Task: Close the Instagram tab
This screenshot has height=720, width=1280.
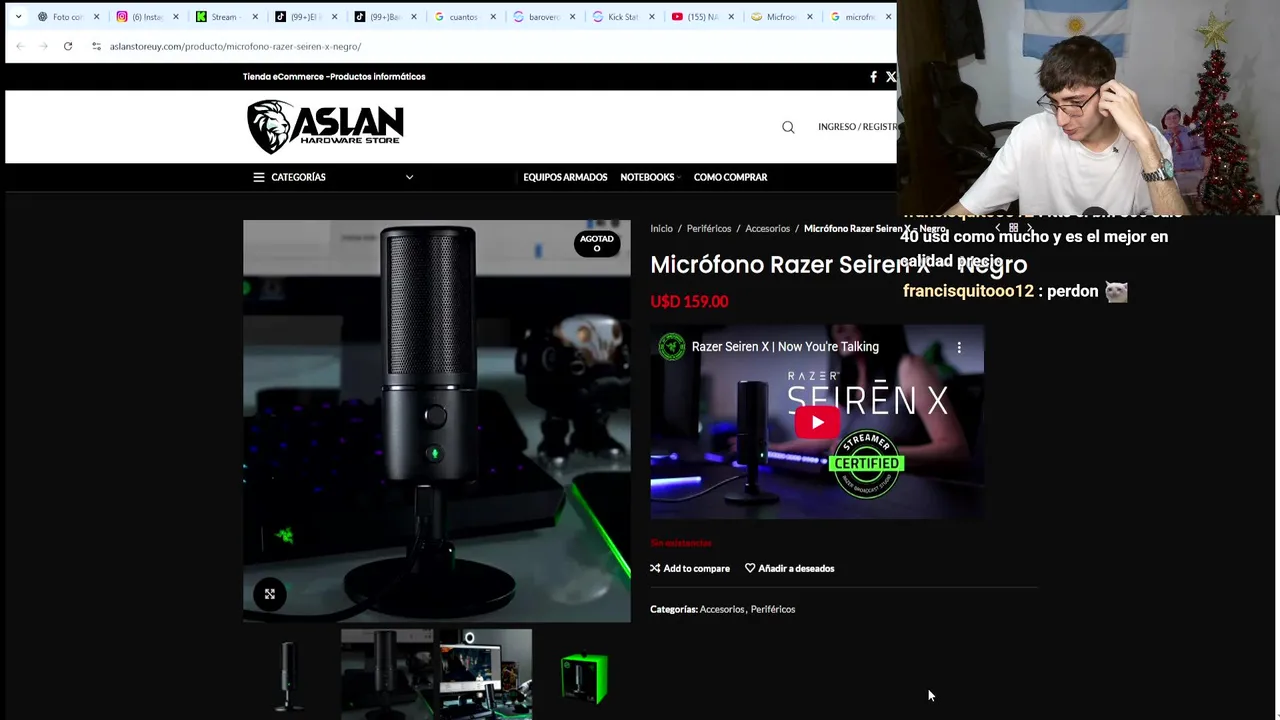Action: tap(175, 17)
